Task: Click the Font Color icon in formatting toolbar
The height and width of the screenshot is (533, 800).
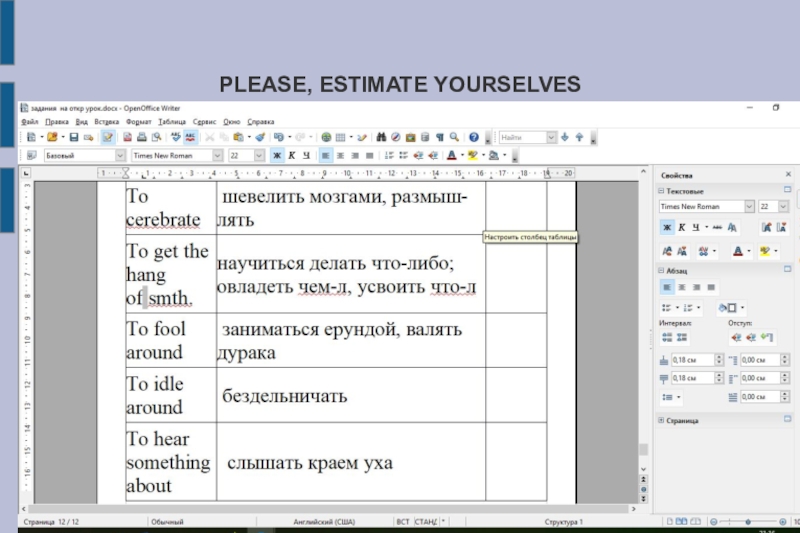Action: [x=451, y=156]
